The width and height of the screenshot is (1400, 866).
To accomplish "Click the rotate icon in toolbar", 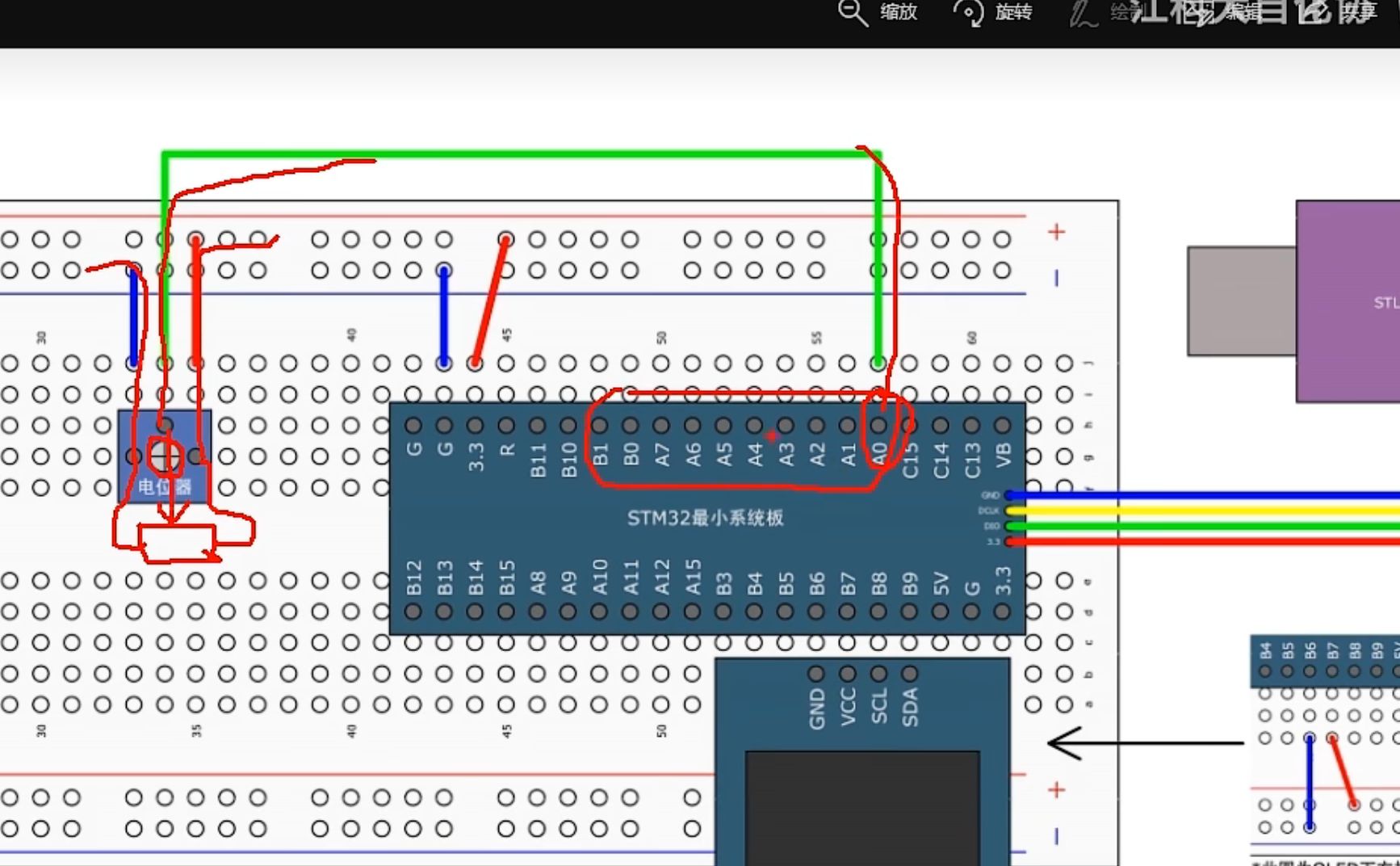I will tap(968, 13).
